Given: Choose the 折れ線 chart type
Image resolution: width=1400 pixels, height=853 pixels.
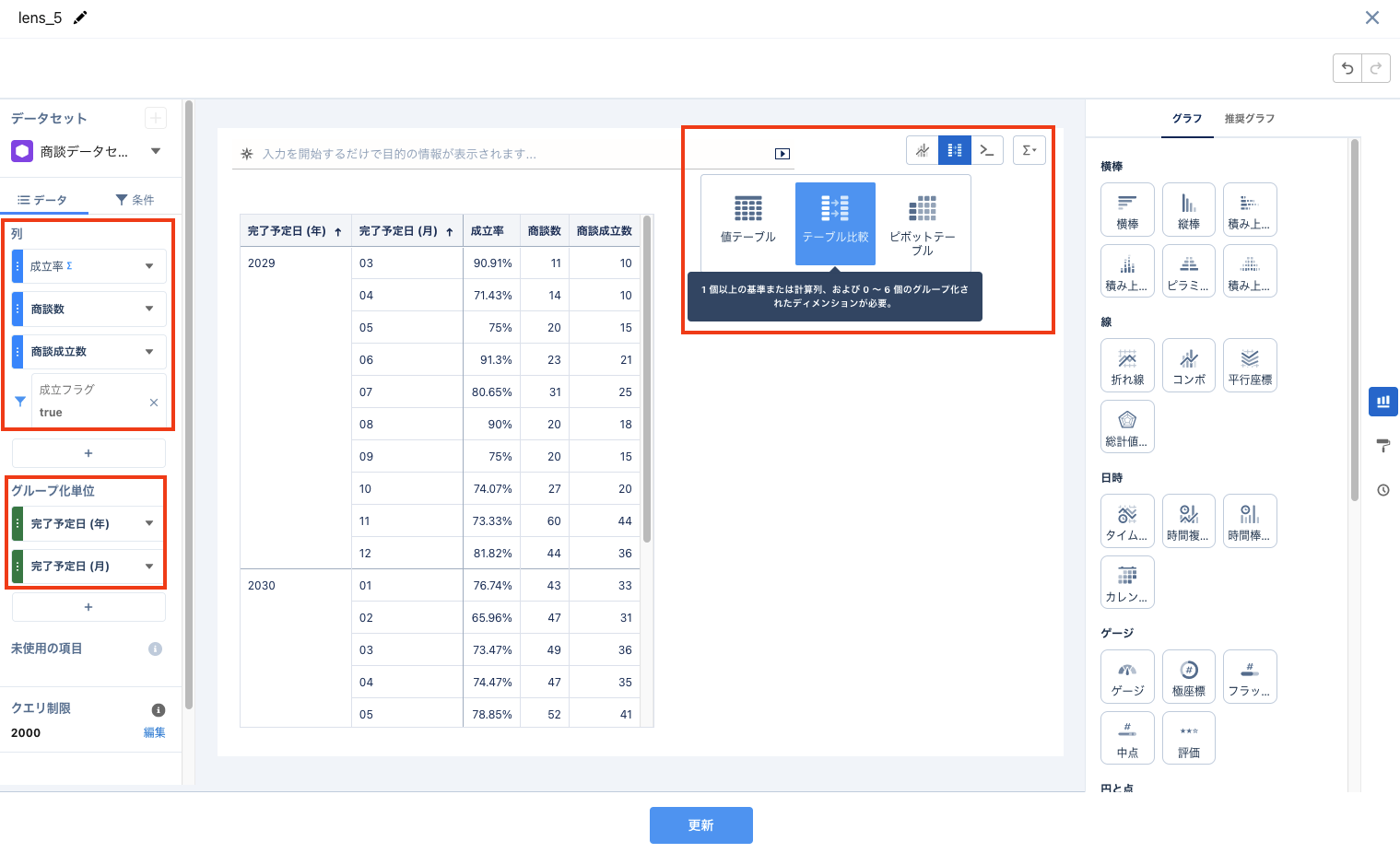Looking at the screenshot, I should pyautogui.click(x=1127, y=366).
